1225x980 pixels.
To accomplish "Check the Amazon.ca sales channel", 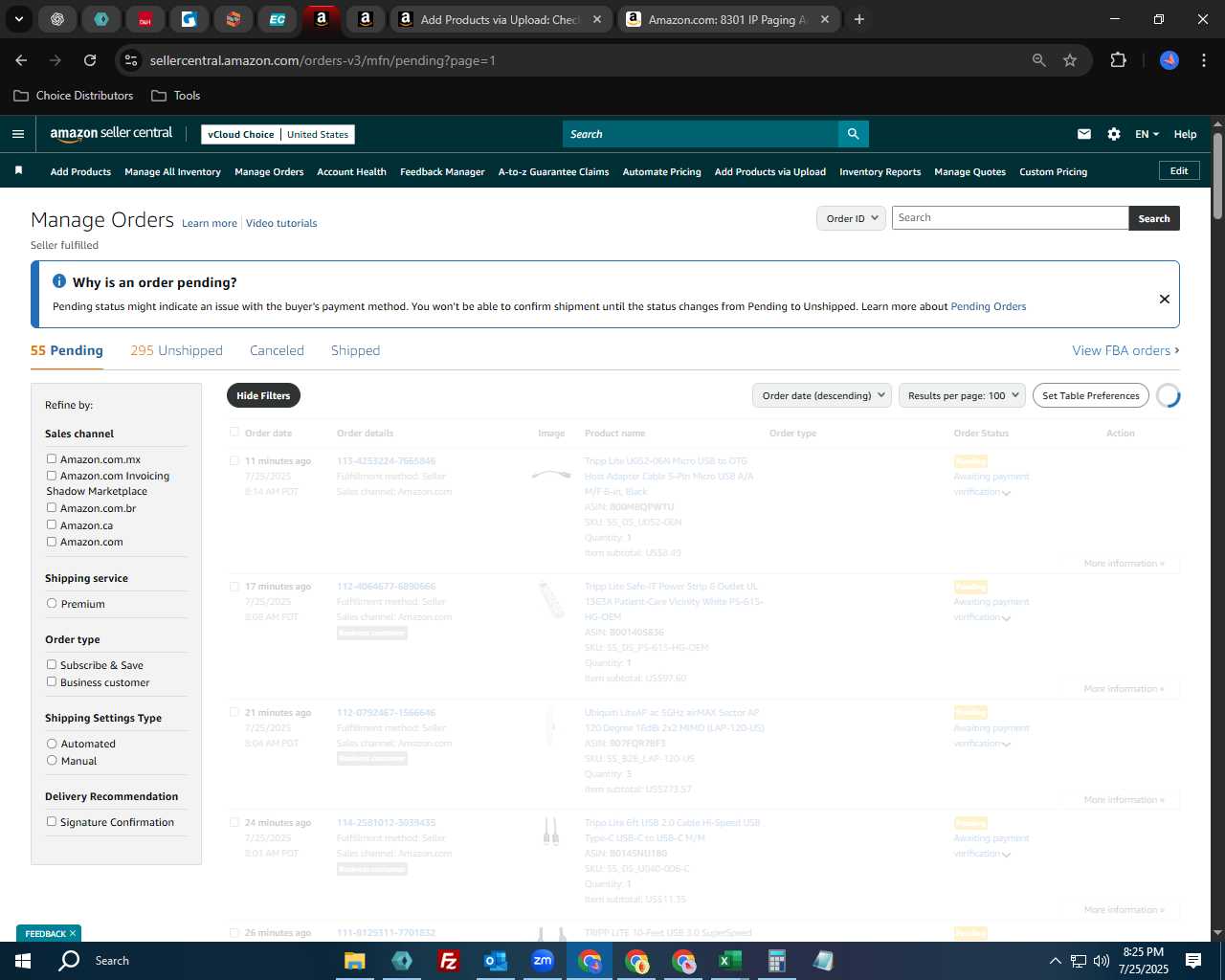I will (x=52, y=525).
